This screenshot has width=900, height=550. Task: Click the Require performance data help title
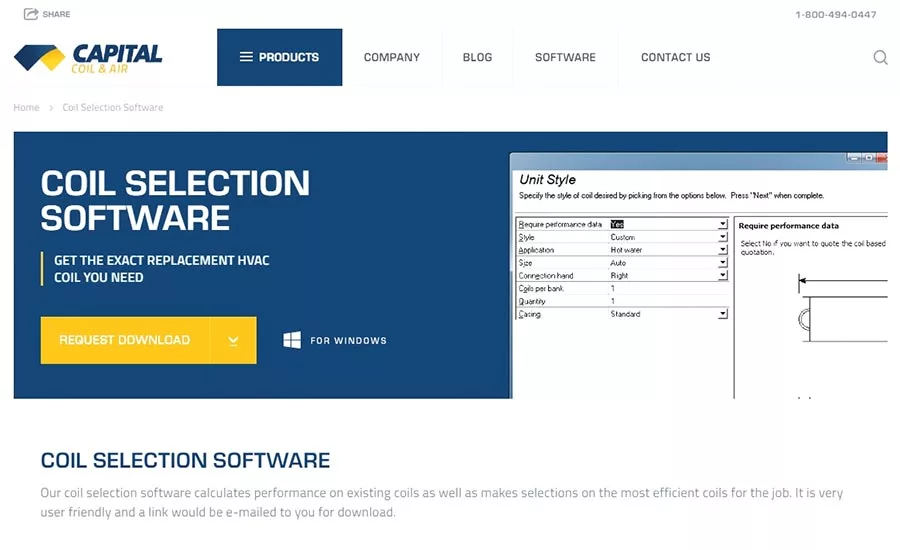pyautogui.click(x=788, y=226)
